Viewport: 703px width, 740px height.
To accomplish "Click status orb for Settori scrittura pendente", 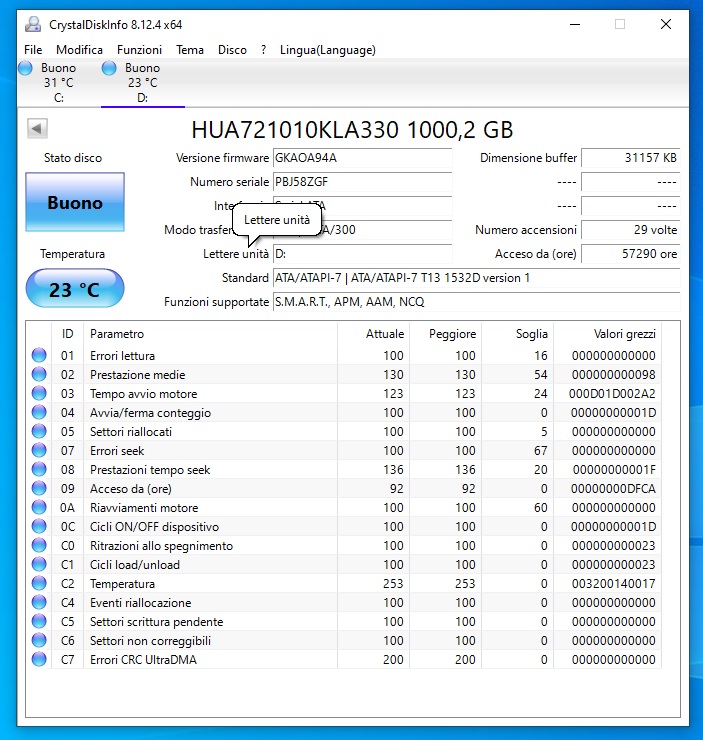I will point(39,622).
